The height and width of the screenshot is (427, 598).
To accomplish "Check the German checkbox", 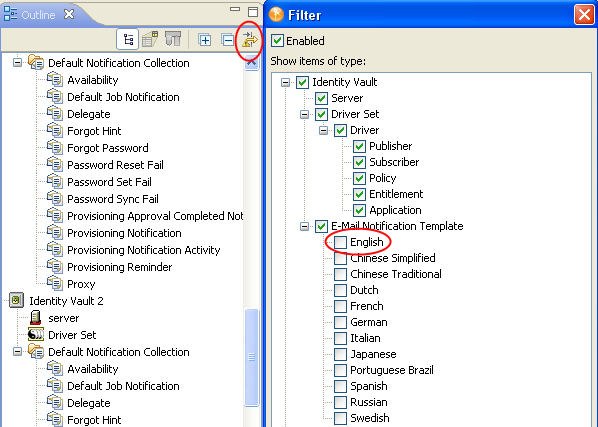I will (341, 322).
